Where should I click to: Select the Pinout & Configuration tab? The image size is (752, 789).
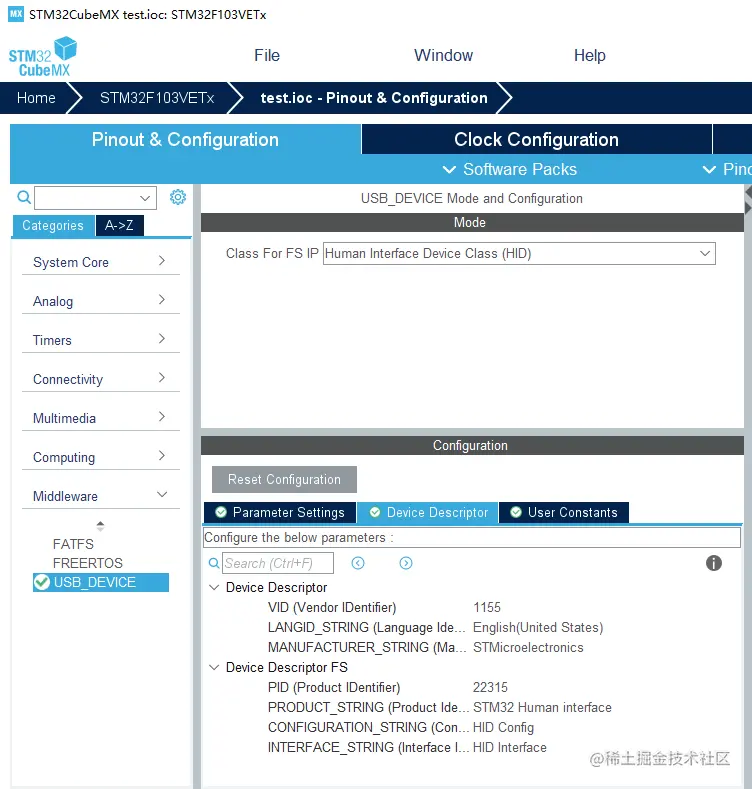(x=185, y=139)
